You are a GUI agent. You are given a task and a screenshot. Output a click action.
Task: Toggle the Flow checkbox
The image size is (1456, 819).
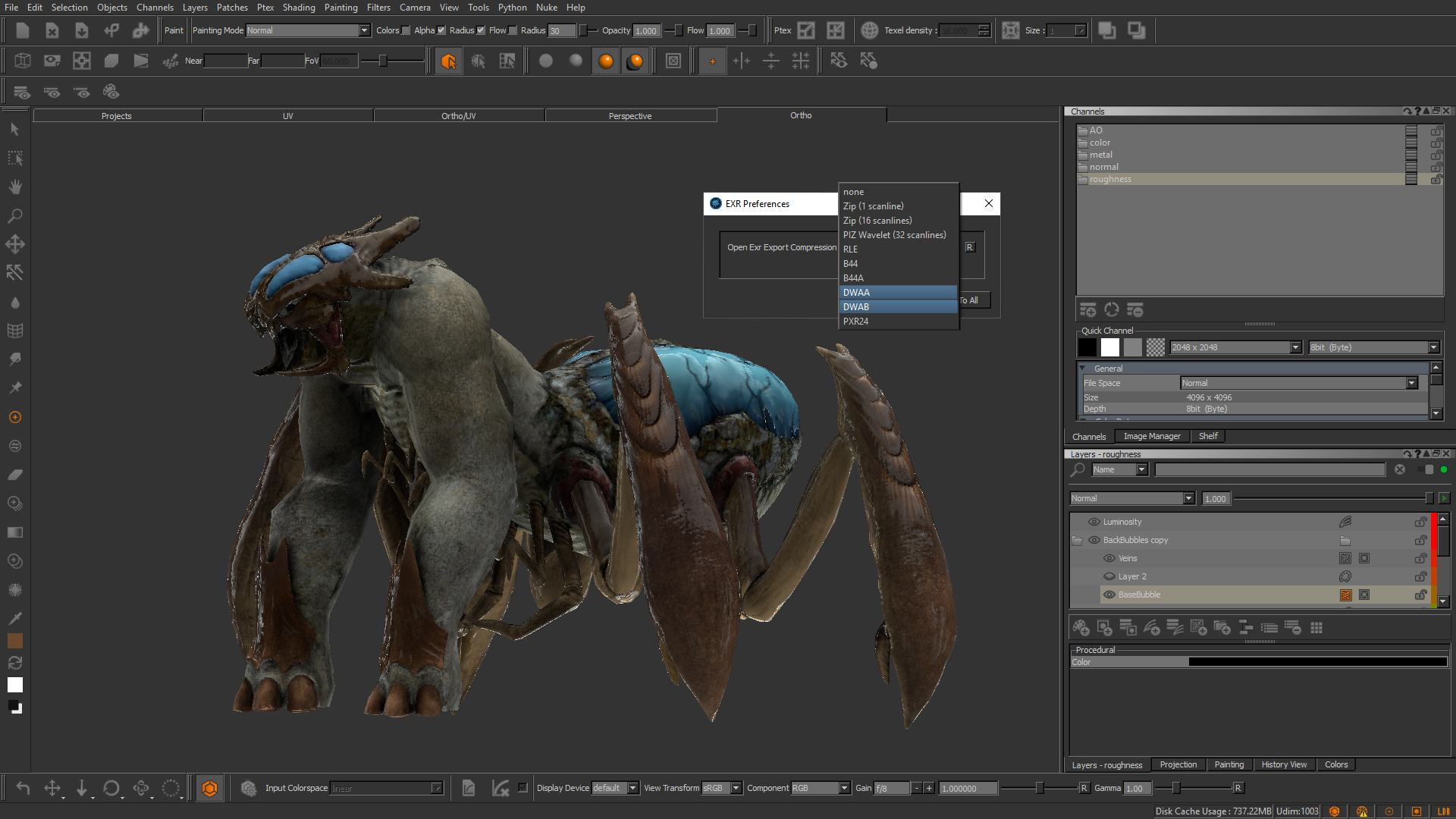513,30
